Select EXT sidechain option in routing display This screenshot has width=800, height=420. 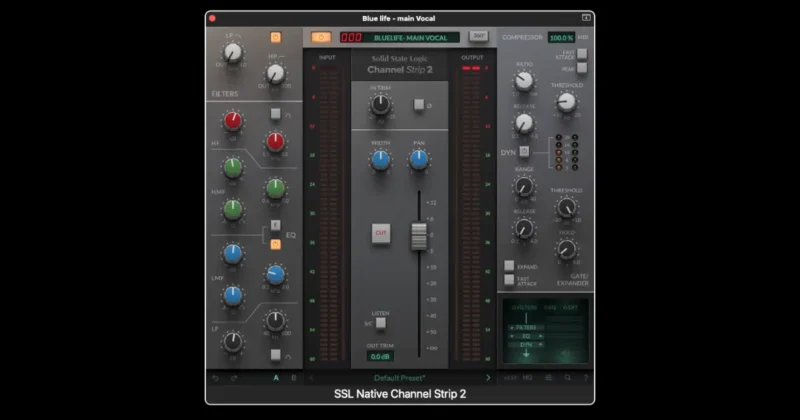(570, 308)
